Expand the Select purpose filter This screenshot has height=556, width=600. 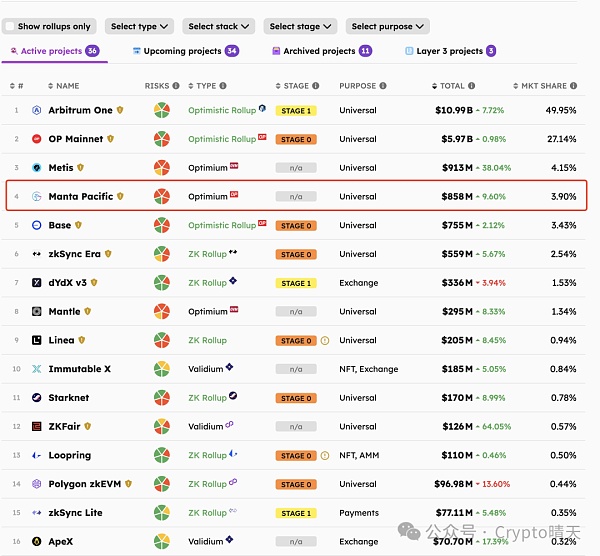[x=387, y=27]
